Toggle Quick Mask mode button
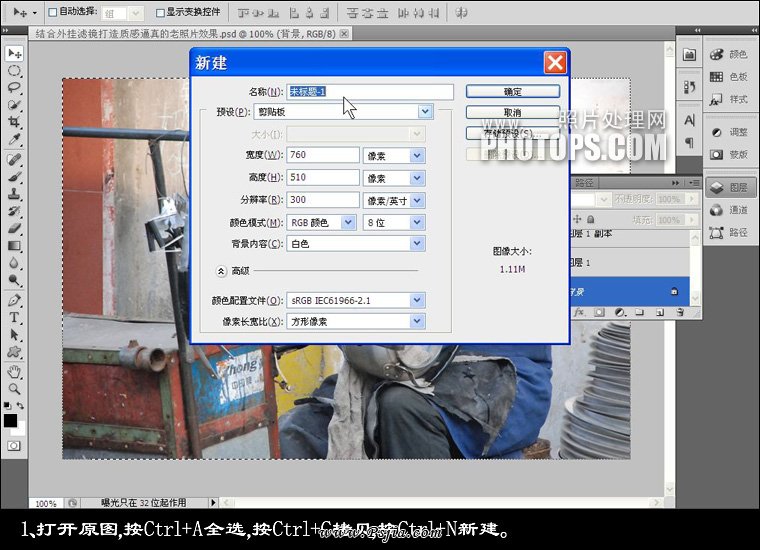Screen dimensions: 760x550 (14, 445)
